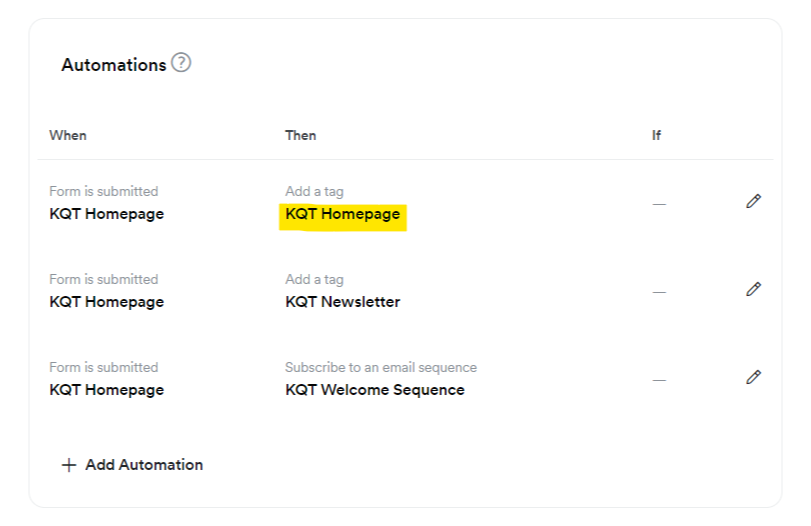Image resolution: width=811 pixels, height=526 pixels.
Task: Edit the KQT Welcome Sequence automation
Action: [753, 377]
